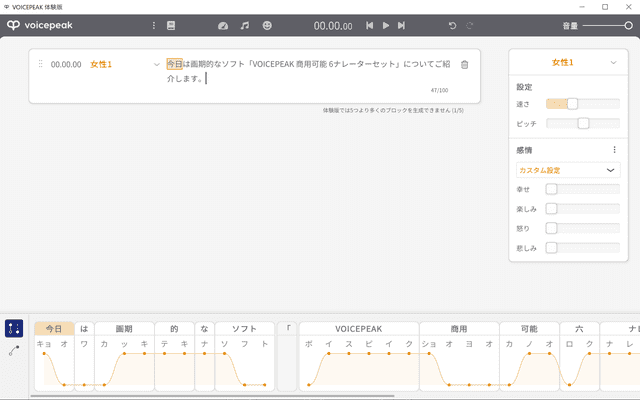
Task: Adjust the 音量 volume slider
Action: click(x=607, y=26)
